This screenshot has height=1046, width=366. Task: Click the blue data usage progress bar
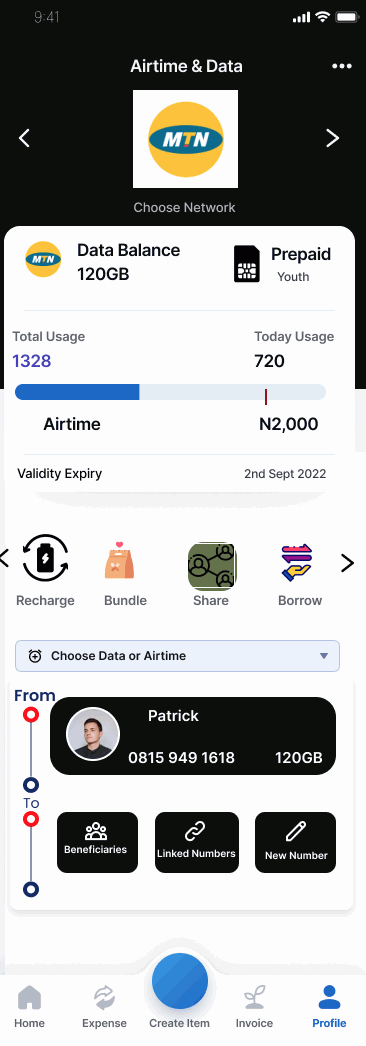coord(77,392)
